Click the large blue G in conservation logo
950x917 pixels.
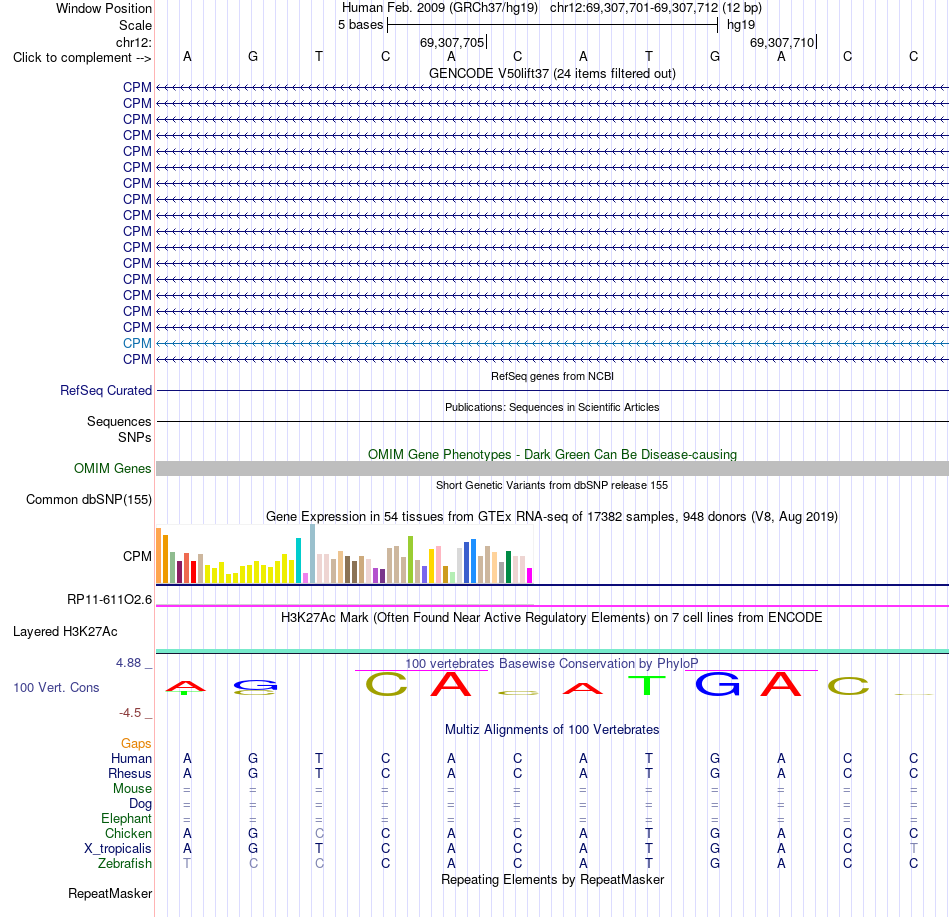[x=717, y=684]
